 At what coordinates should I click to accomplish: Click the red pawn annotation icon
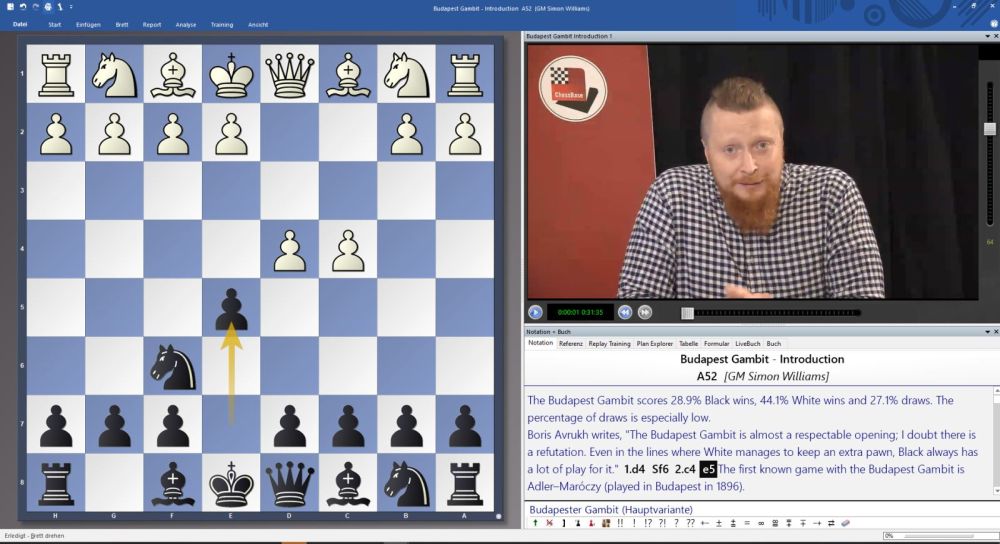click(x=592, y=523)
